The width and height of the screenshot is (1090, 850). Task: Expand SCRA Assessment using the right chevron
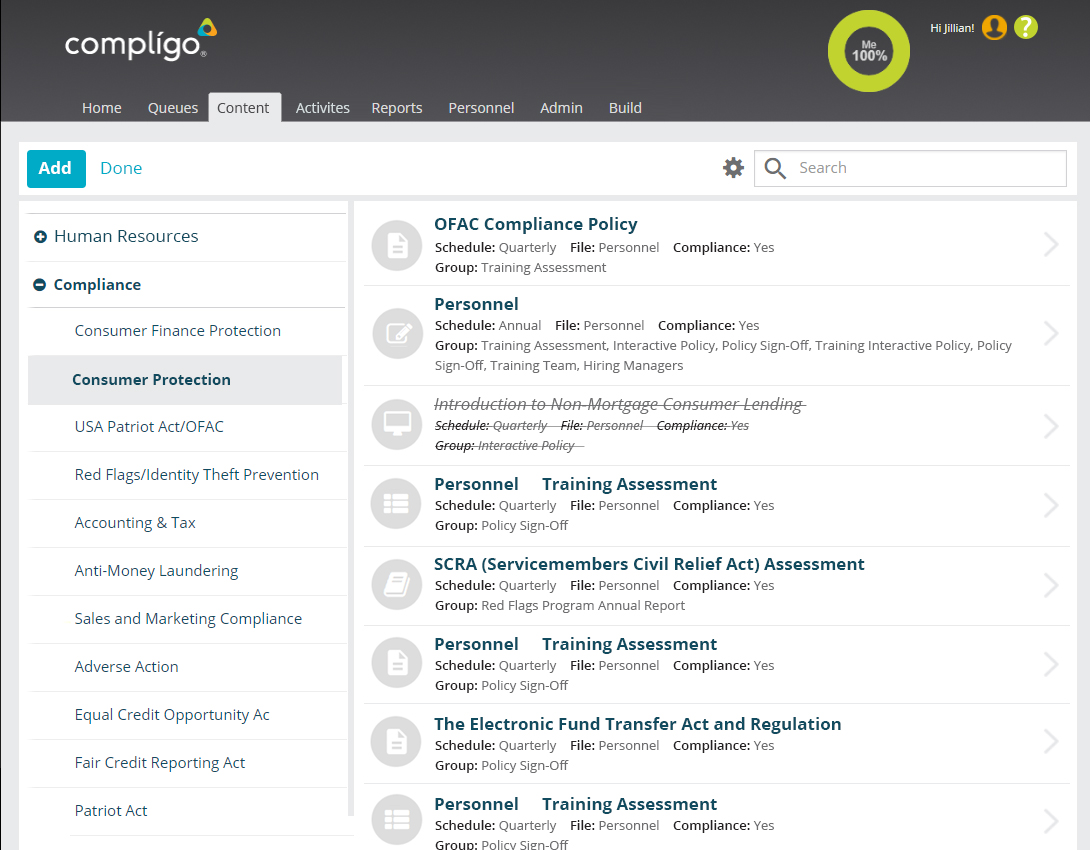tap(1051, 585)
